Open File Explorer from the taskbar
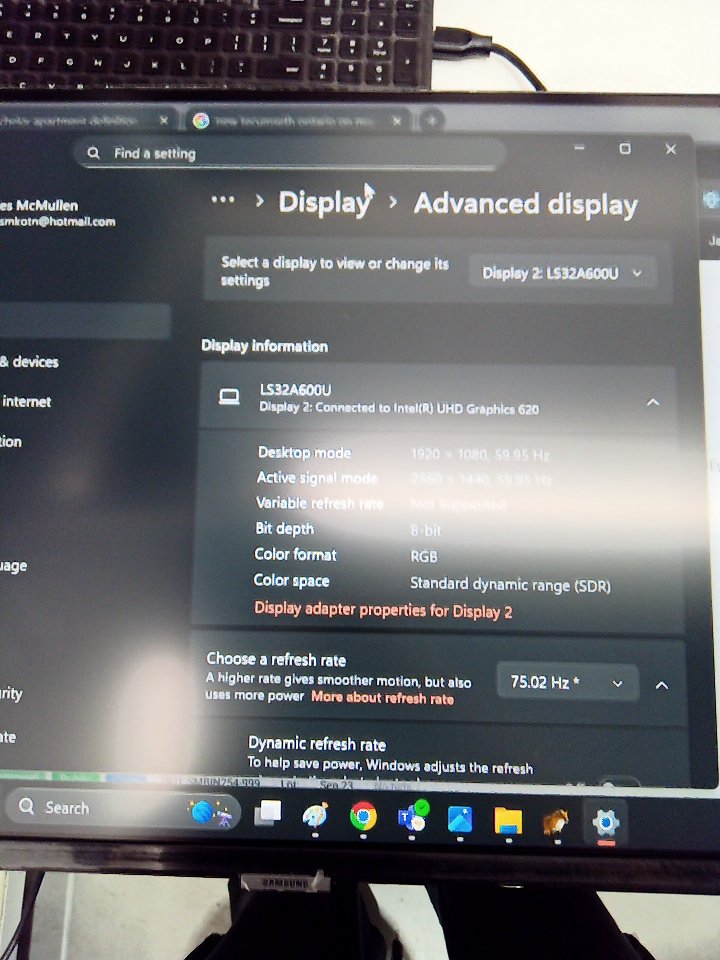 (508, 820)
